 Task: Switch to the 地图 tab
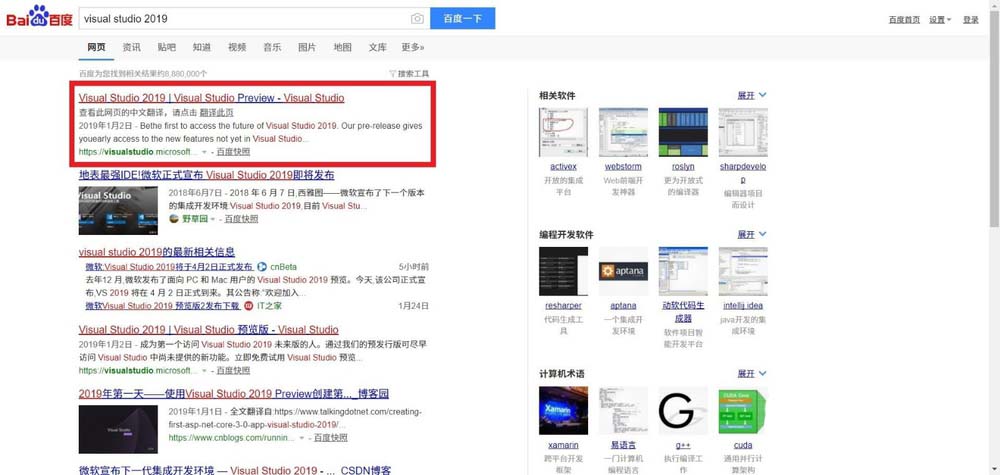pos(342,47)
